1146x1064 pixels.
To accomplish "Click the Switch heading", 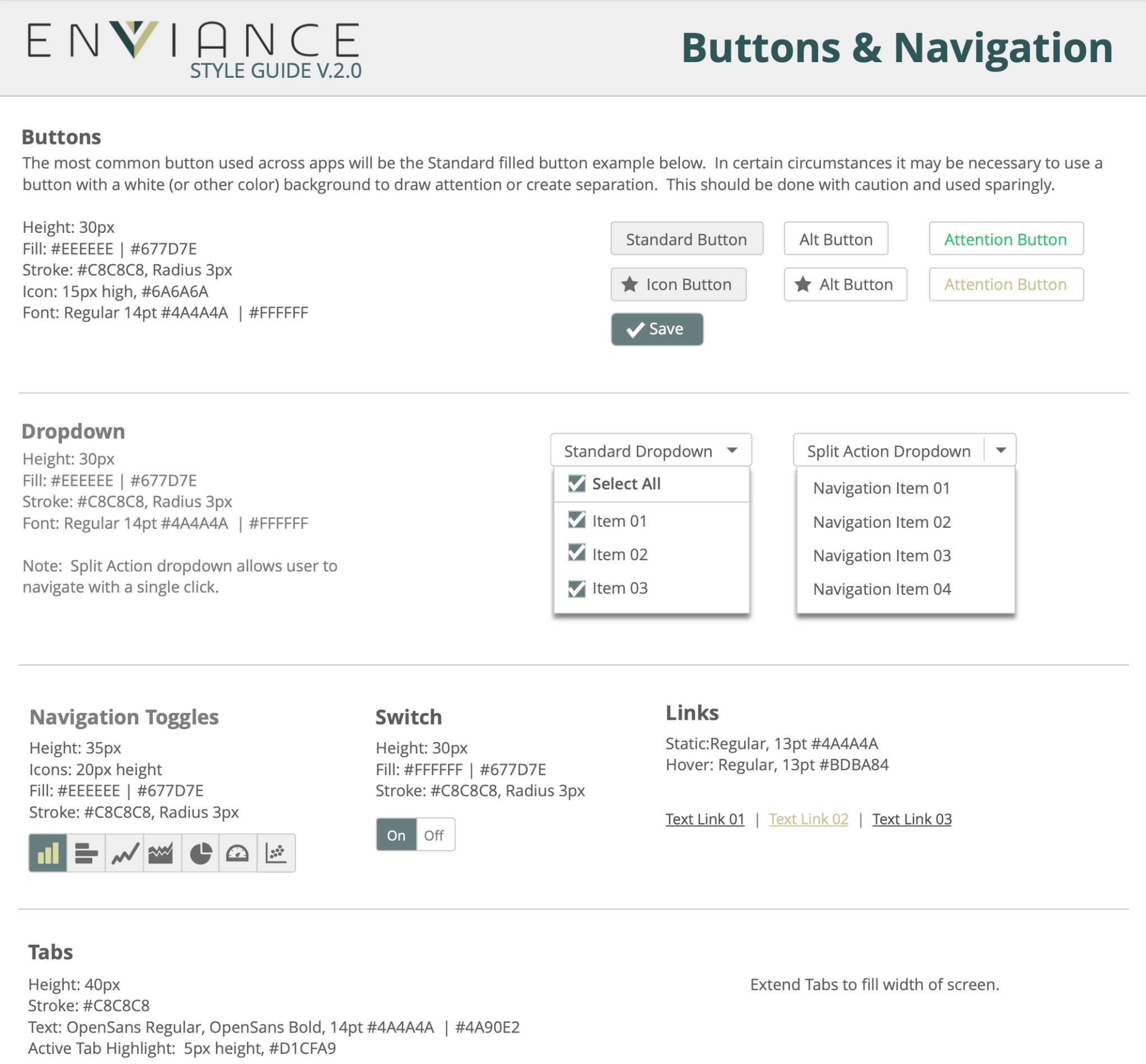I will (408, 718).
